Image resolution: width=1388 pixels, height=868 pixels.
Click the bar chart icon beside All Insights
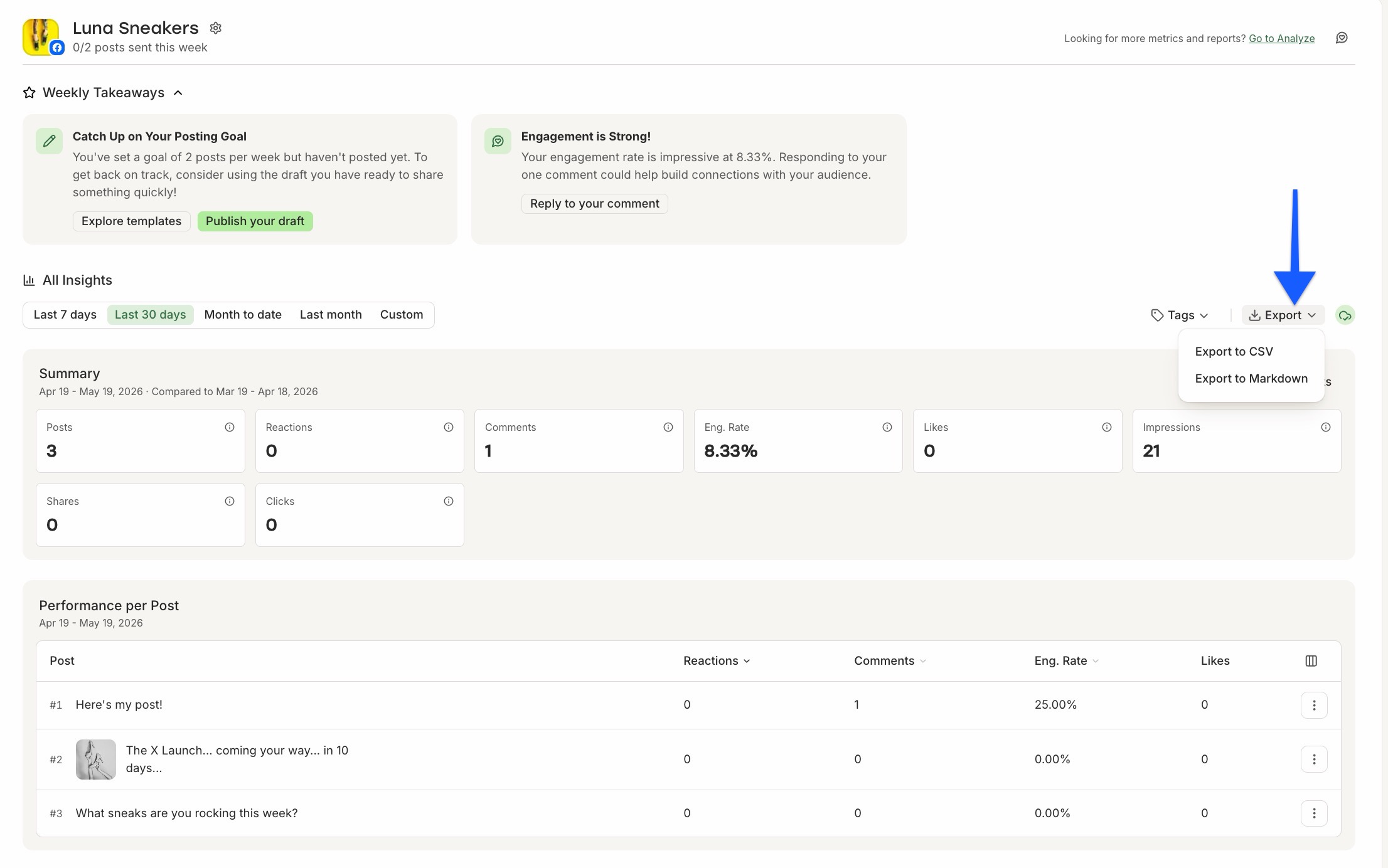(x=29, y=280)
